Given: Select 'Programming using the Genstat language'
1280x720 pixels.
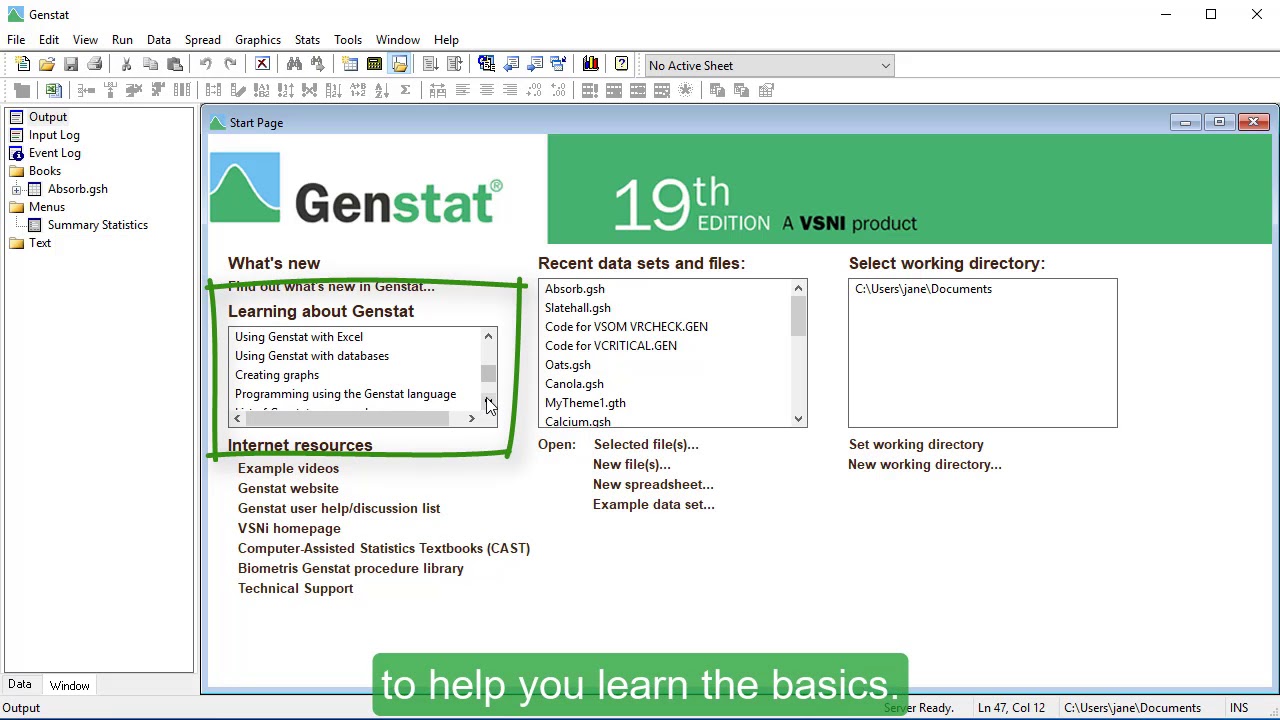Looking at the screenshot, I should coord(345,394).
